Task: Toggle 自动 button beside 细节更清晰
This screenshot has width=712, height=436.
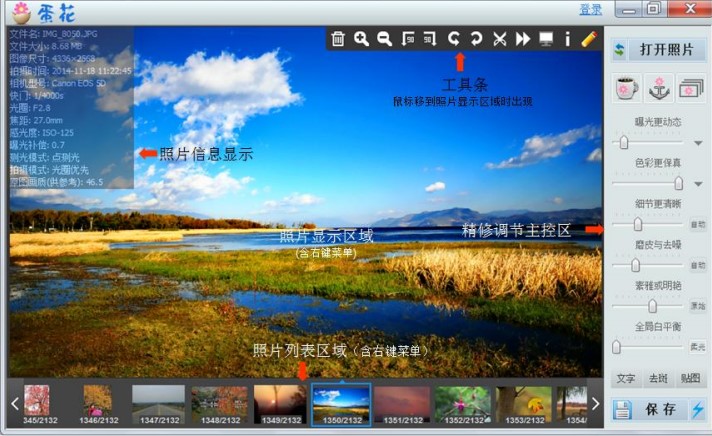Action: 698,224
